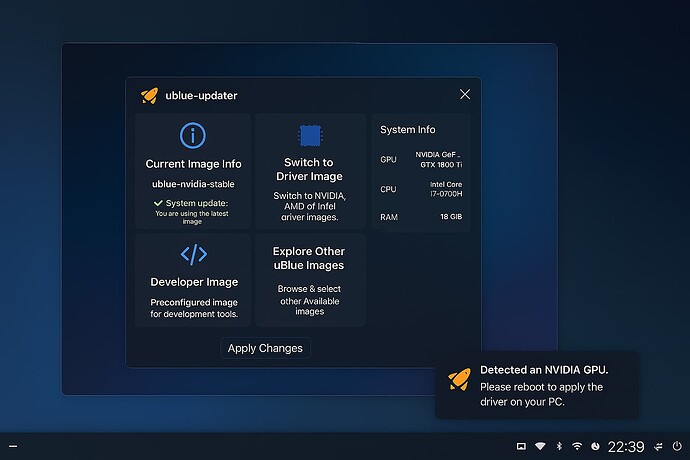Click the ublue-updater window title

201,96
